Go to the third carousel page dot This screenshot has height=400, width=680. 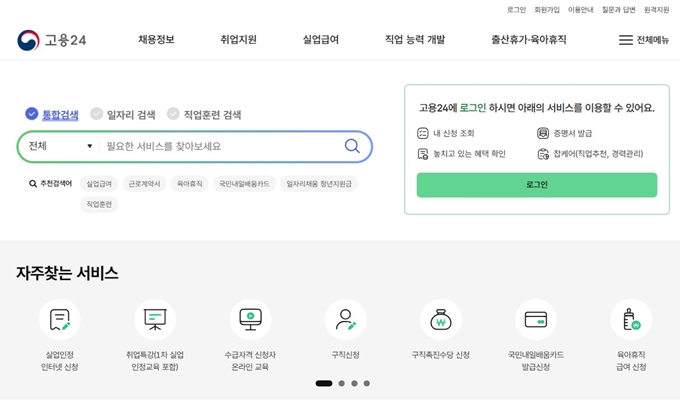point(354,384)
